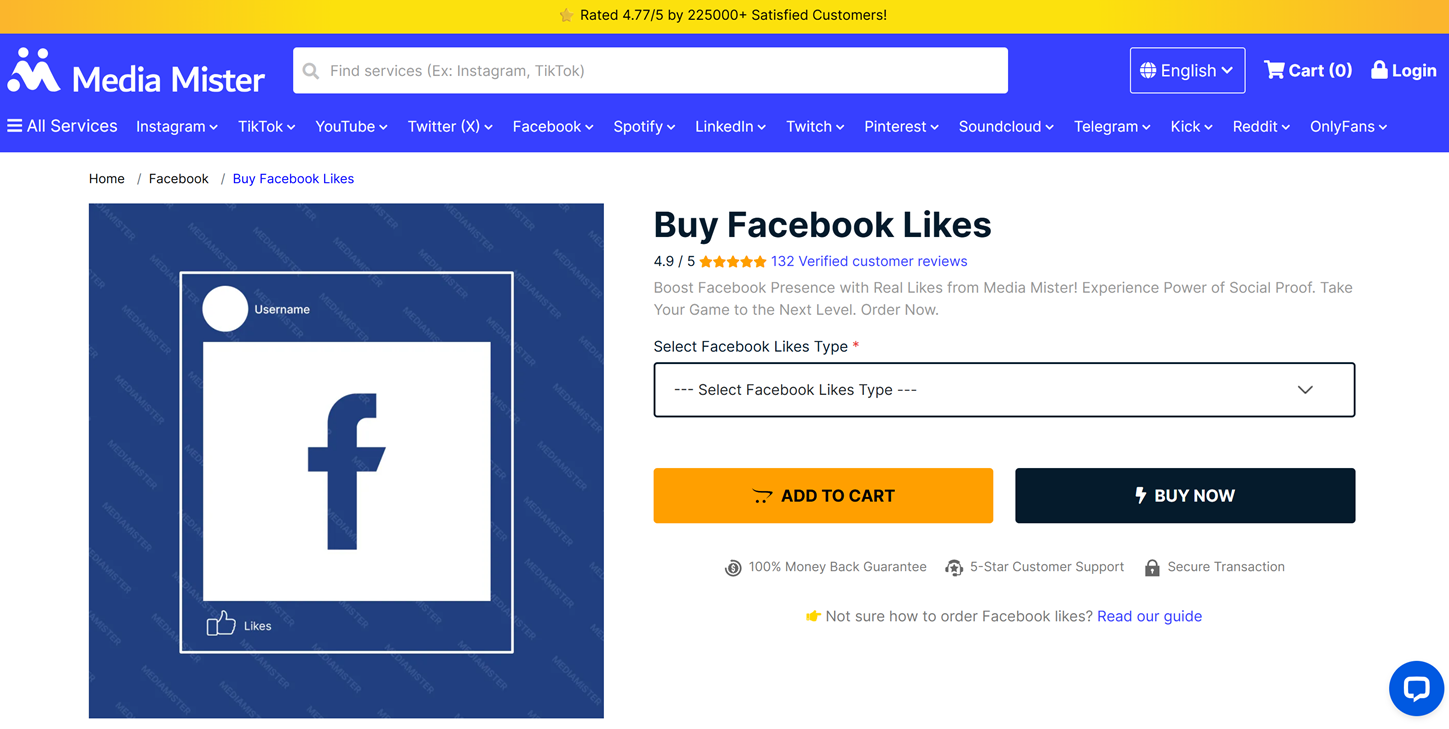Click the thumbs-up Likes icon in image
Image resolution: width=1449 pixels, height=729 pixels.
pos(221,624)
